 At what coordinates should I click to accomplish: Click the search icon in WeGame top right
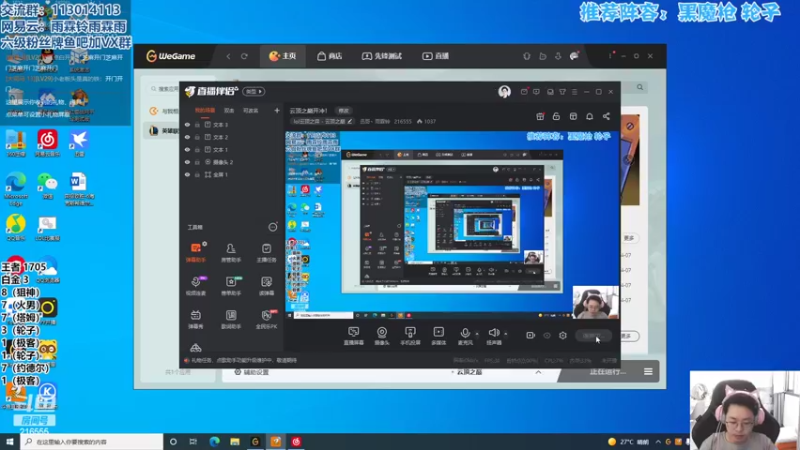(640, 87)
